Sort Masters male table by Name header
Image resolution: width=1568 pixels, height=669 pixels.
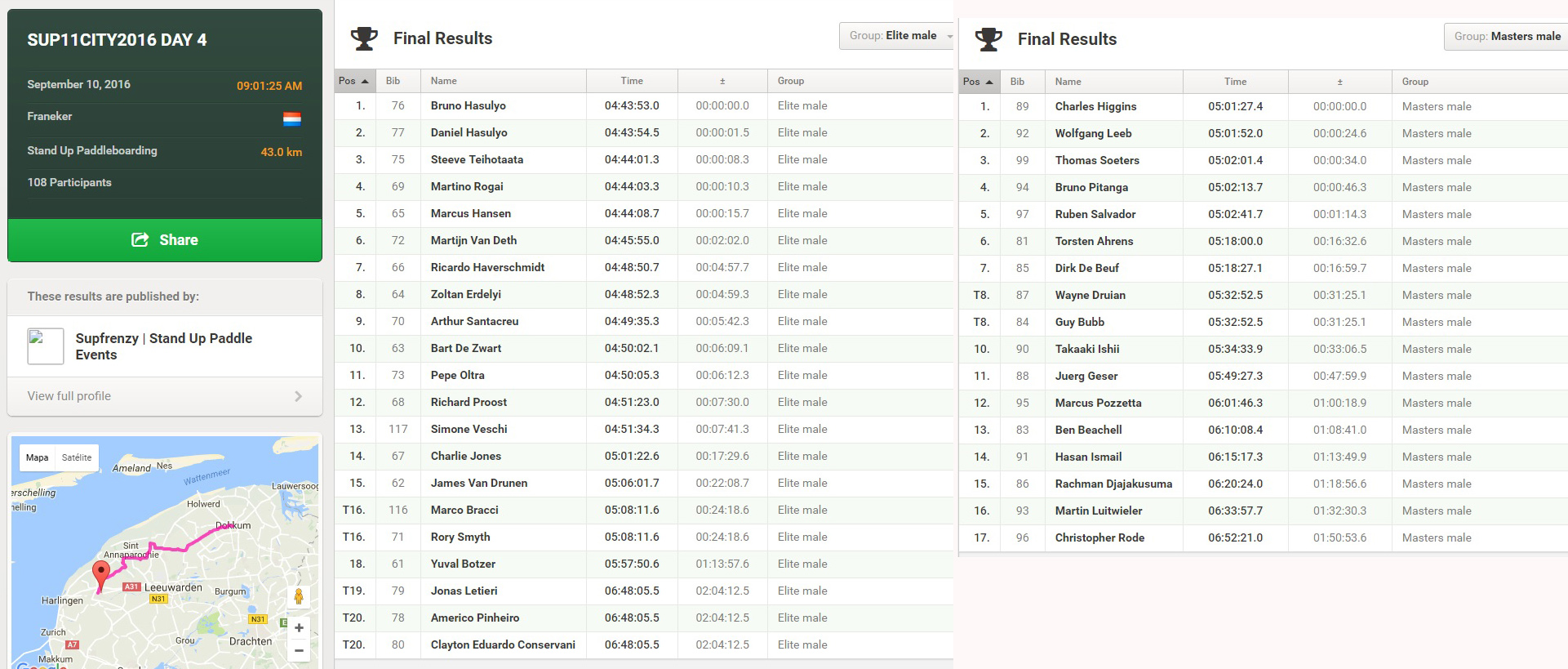(1114, 82)
